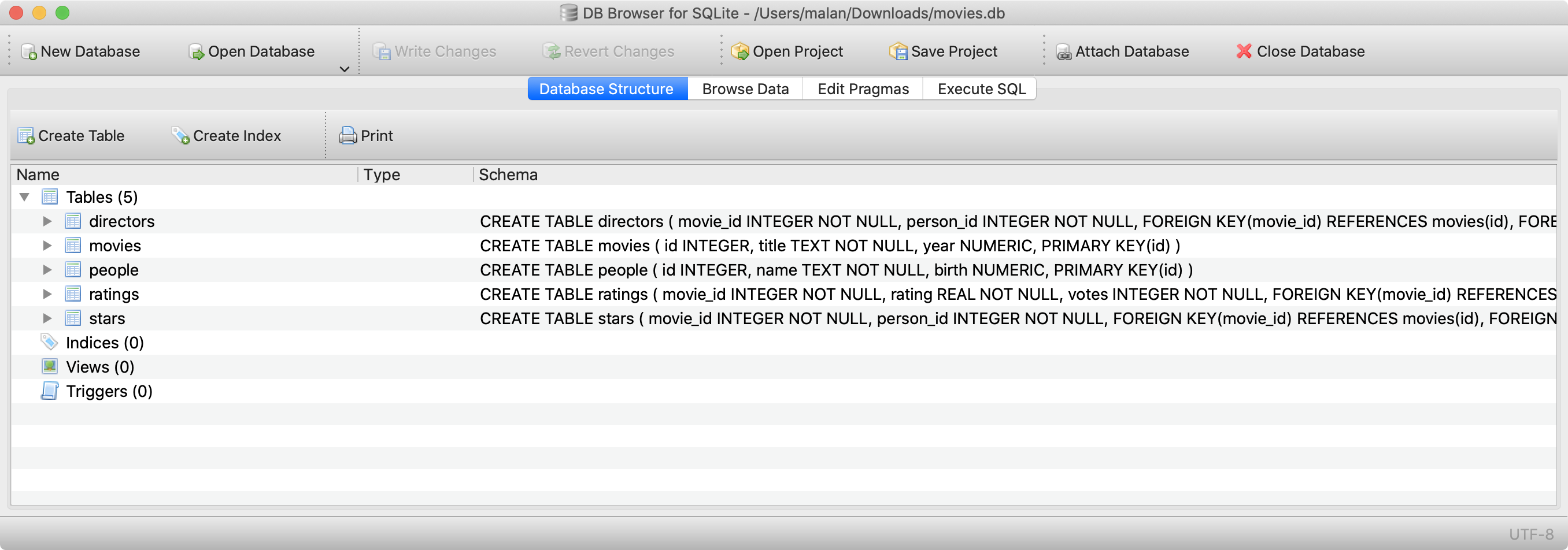Switch to the Execute SQL tab
The width and height of the screenshot is (1568, 550).
pyautogui.click(x=979, y=88)
